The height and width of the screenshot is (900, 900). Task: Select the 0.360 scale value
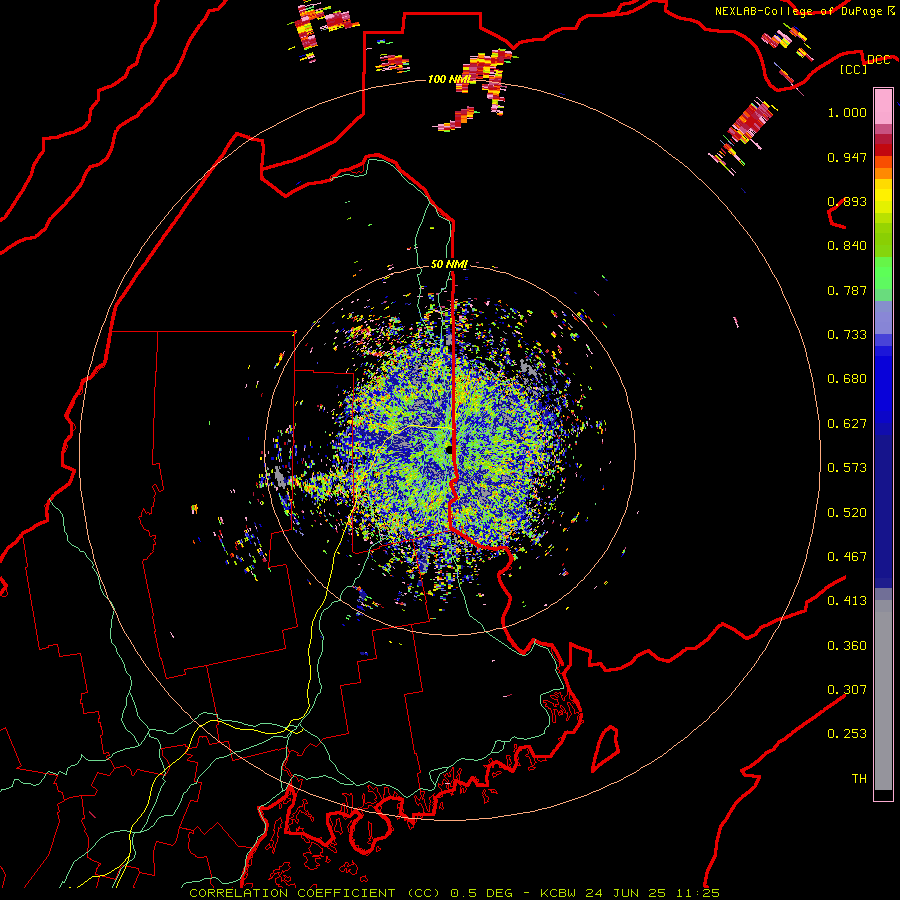[x=847, y=646]
